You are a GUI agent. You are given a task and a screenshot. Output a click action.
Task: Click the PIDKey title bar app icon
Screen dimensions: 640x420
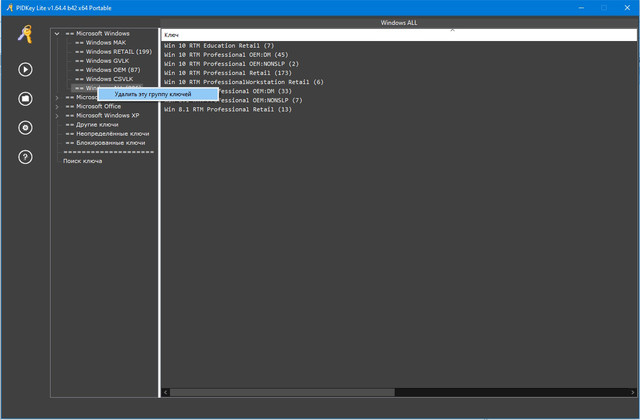[x=9, y=8]
